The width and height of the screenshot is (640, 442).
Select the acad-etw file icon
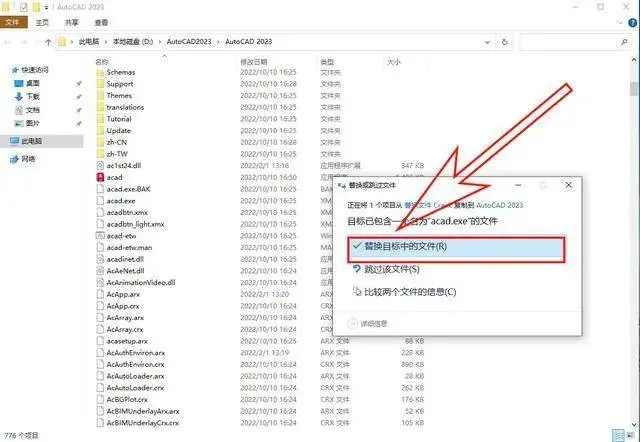(100, 235)
